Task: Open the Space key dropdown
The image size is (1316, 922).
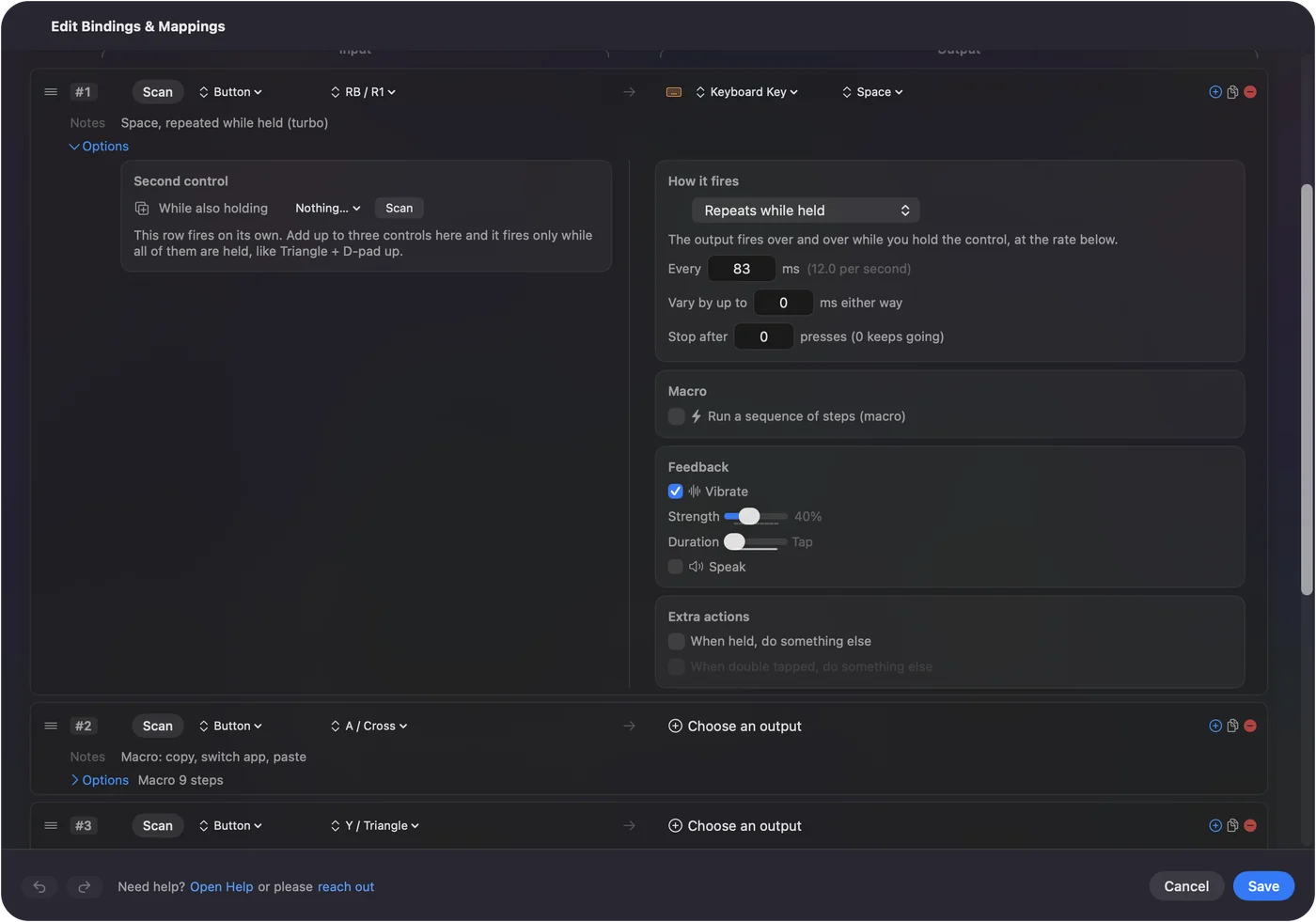Action: (872, 92)
